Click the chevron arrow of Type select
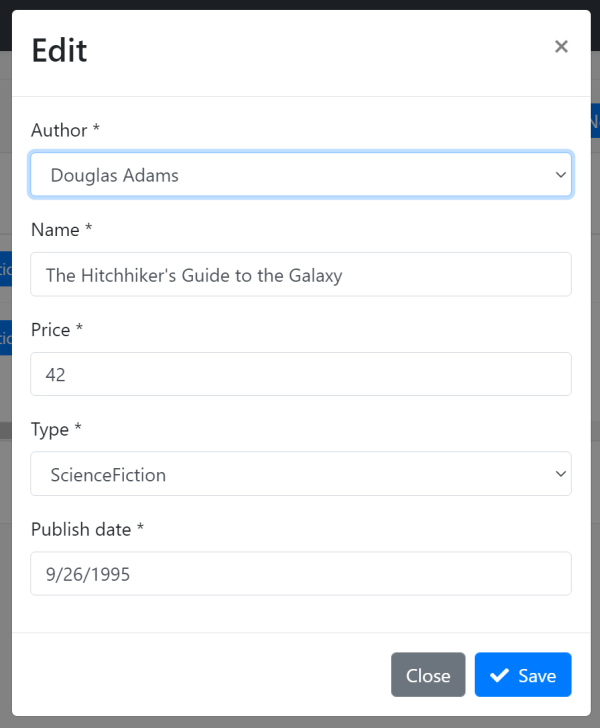Image resolution: width=600 pixels, height=728 pixels. [560, 474]
